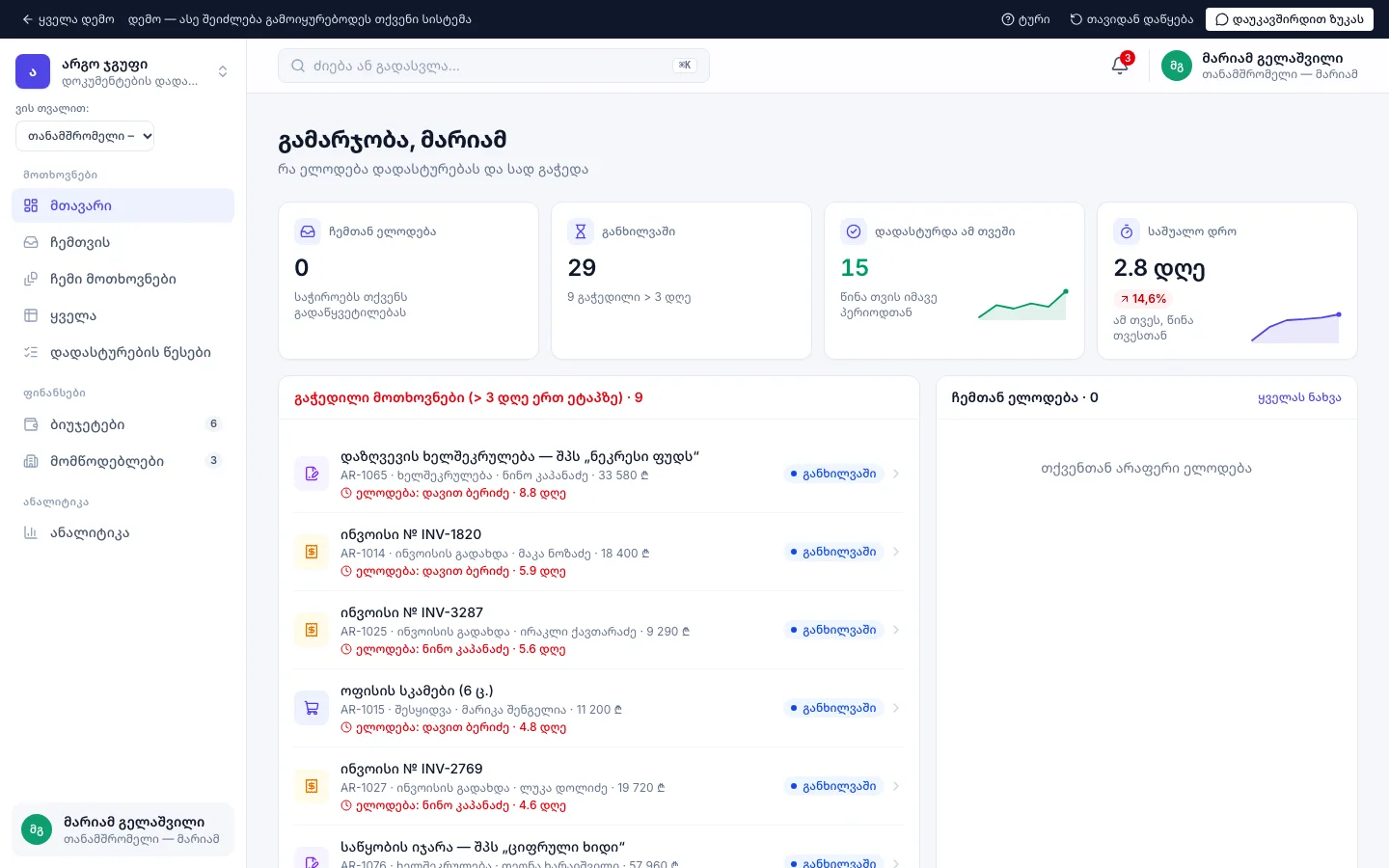Click დაუკავშირდით ზუკას button
1389x868 pixels.
1289,19
